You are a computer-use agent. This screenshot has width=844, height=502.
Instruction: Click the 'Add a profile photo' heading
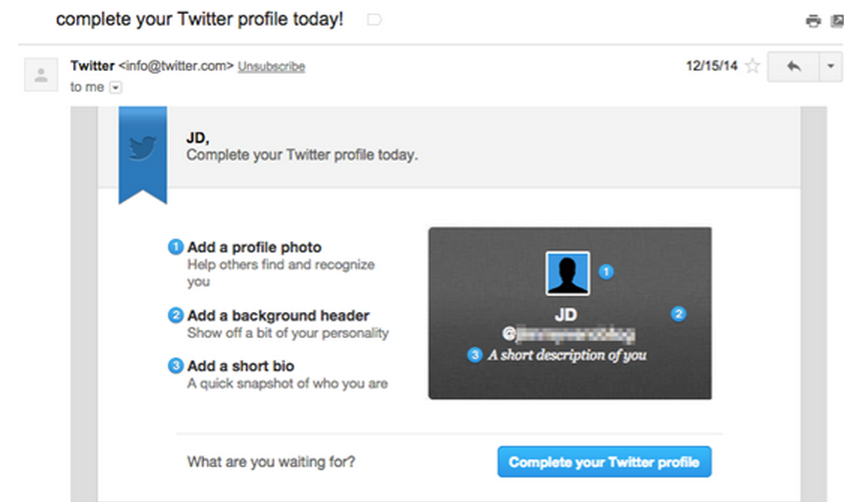click(254, 247)
